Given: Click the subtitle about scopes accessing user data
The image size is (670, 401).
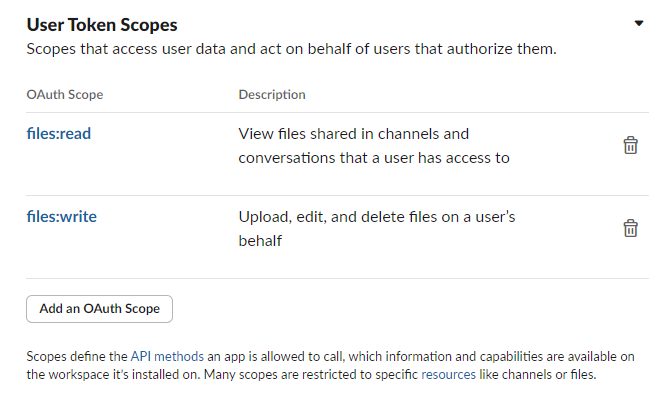Looking at the screenshot, I should coord(290,49).
